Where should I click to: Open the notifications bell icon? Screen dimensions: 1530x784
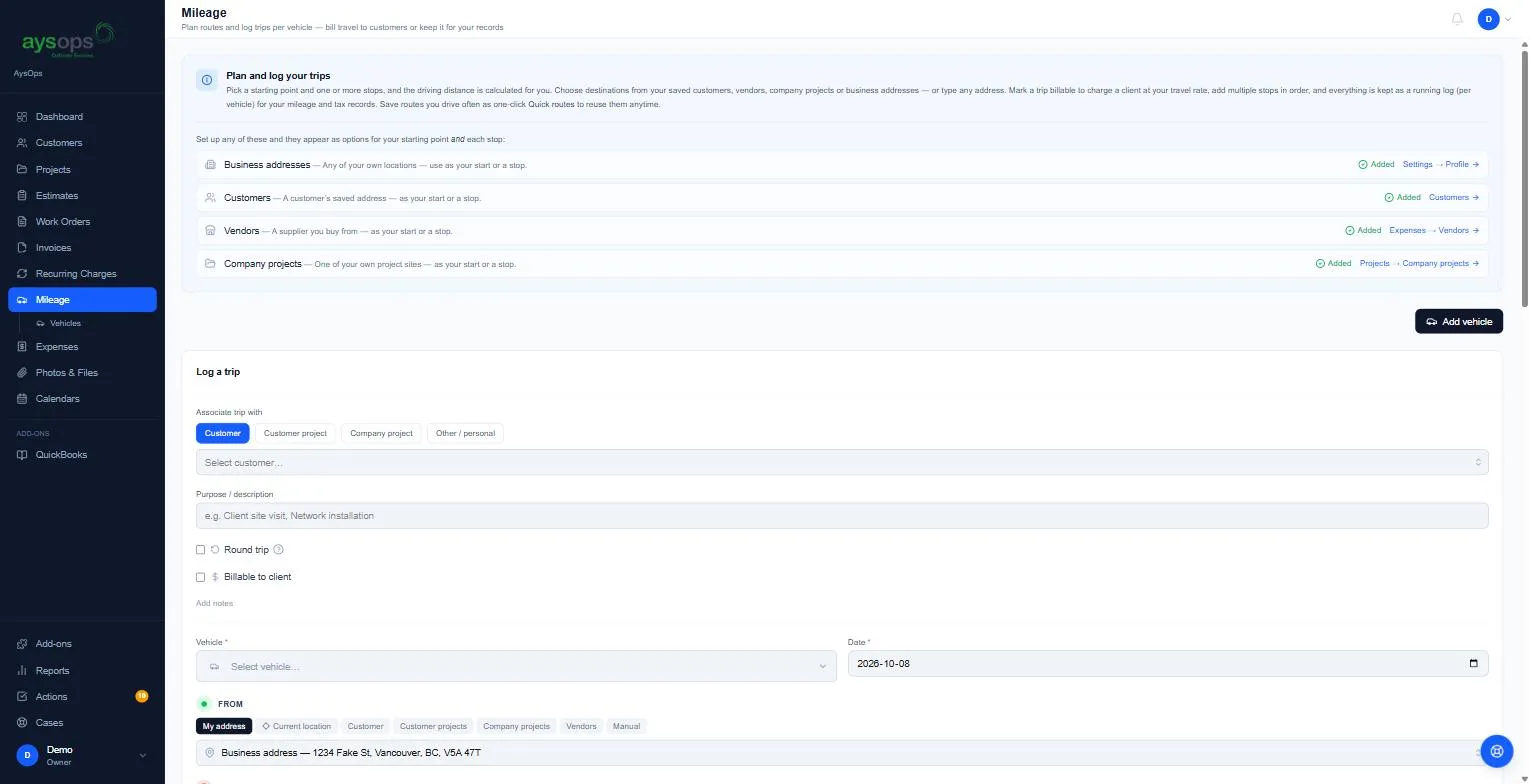(1457, 19)
